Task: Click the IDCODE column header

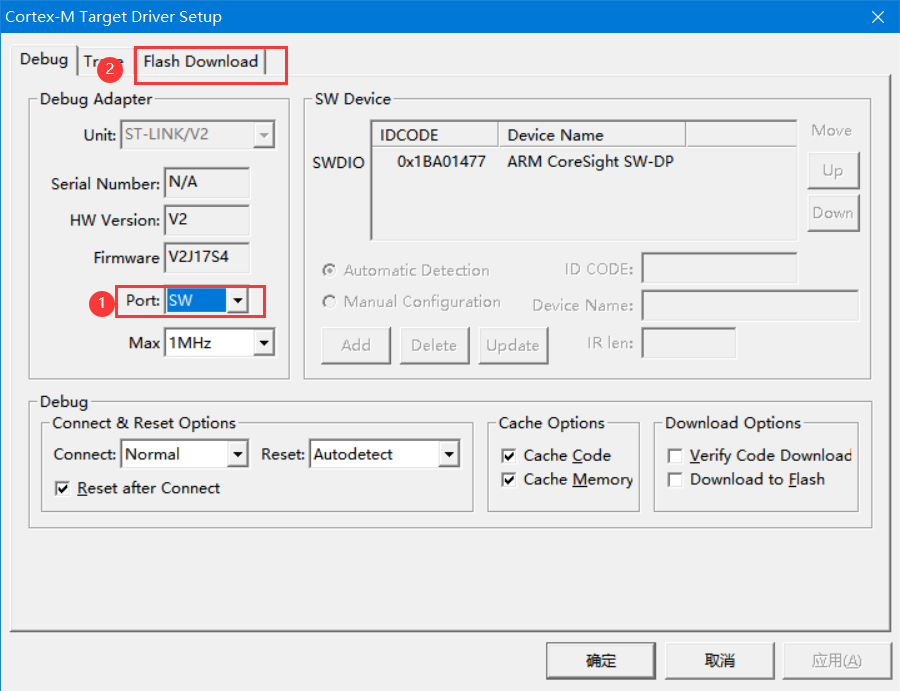Action: 435,135
